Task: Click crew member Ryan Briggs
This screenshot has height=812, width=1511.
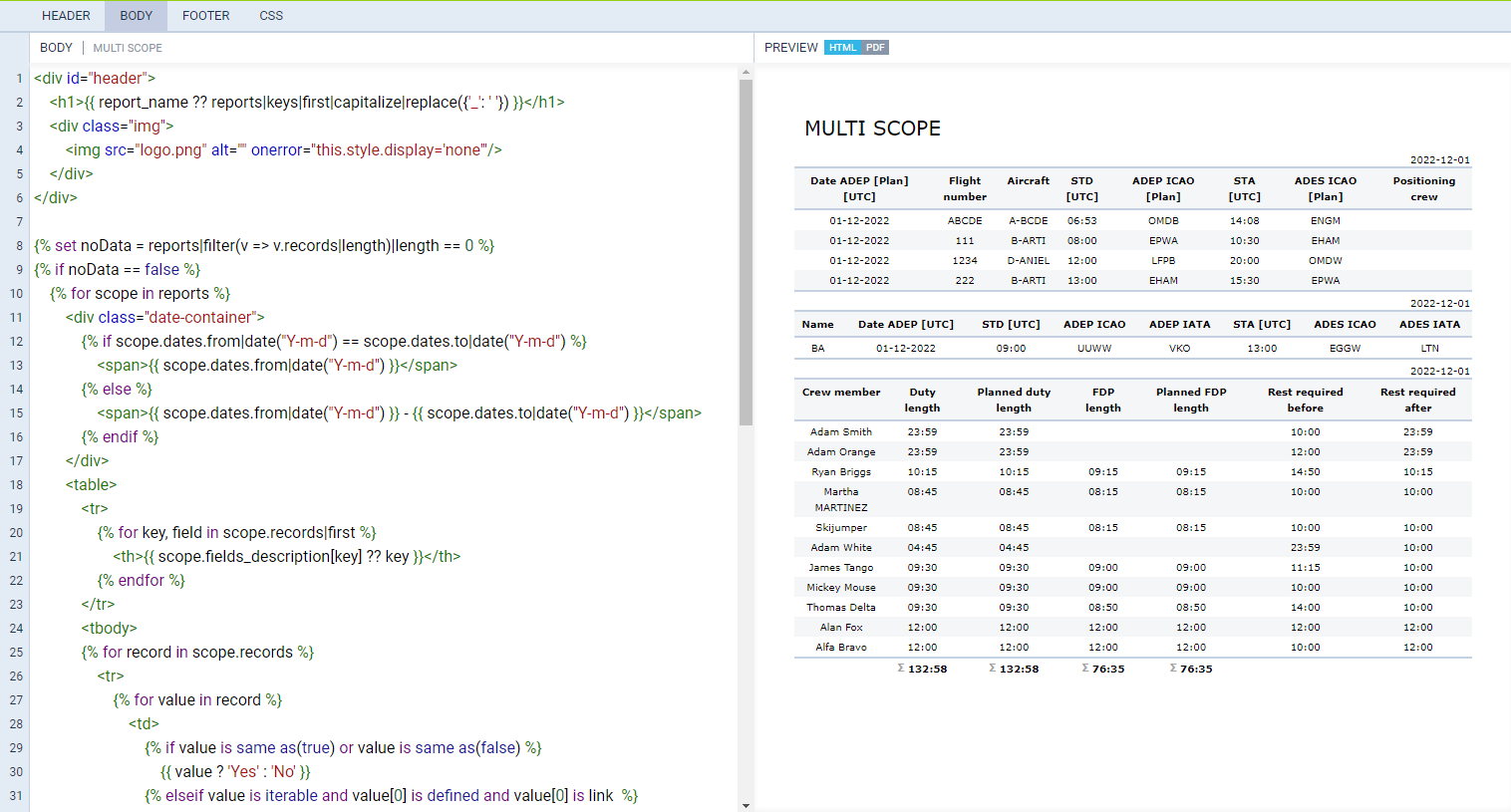Action: point(841,472)
